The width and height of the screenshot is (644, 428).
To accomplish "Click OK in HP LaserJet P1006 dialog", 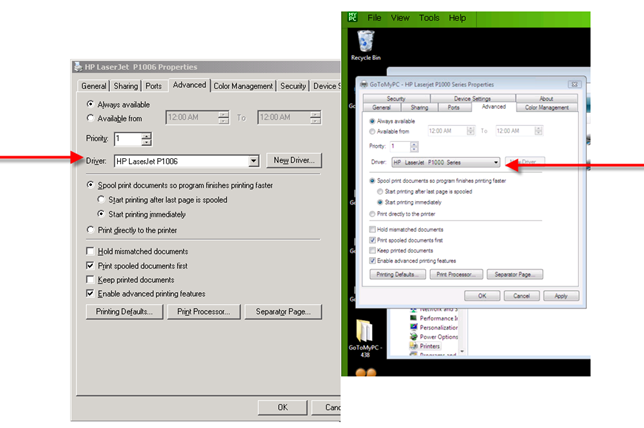I will [283, 407].
